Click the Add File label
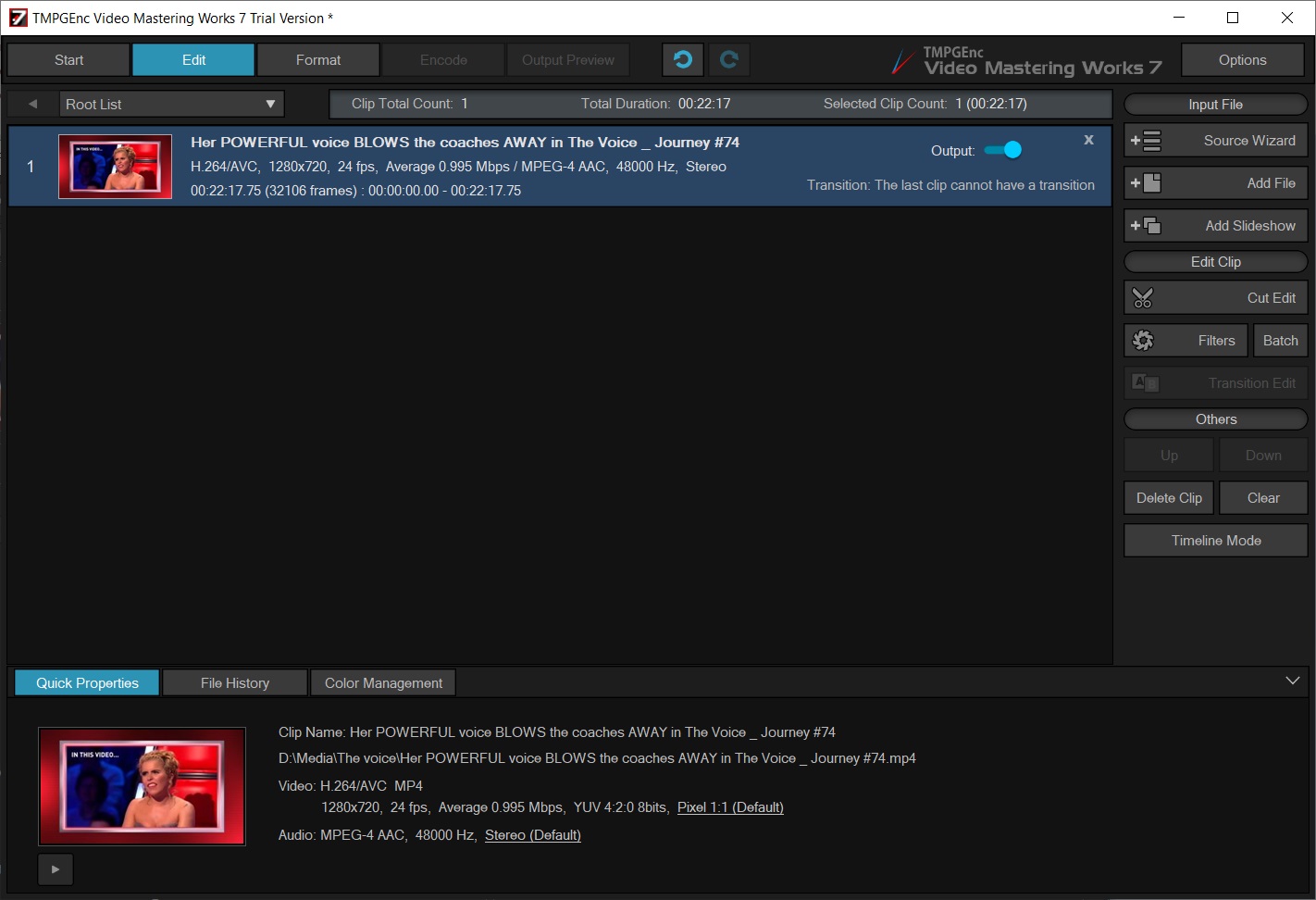Image resolution: width=1316 pixels, height=900 pixels. click(x=1272, y=183)
